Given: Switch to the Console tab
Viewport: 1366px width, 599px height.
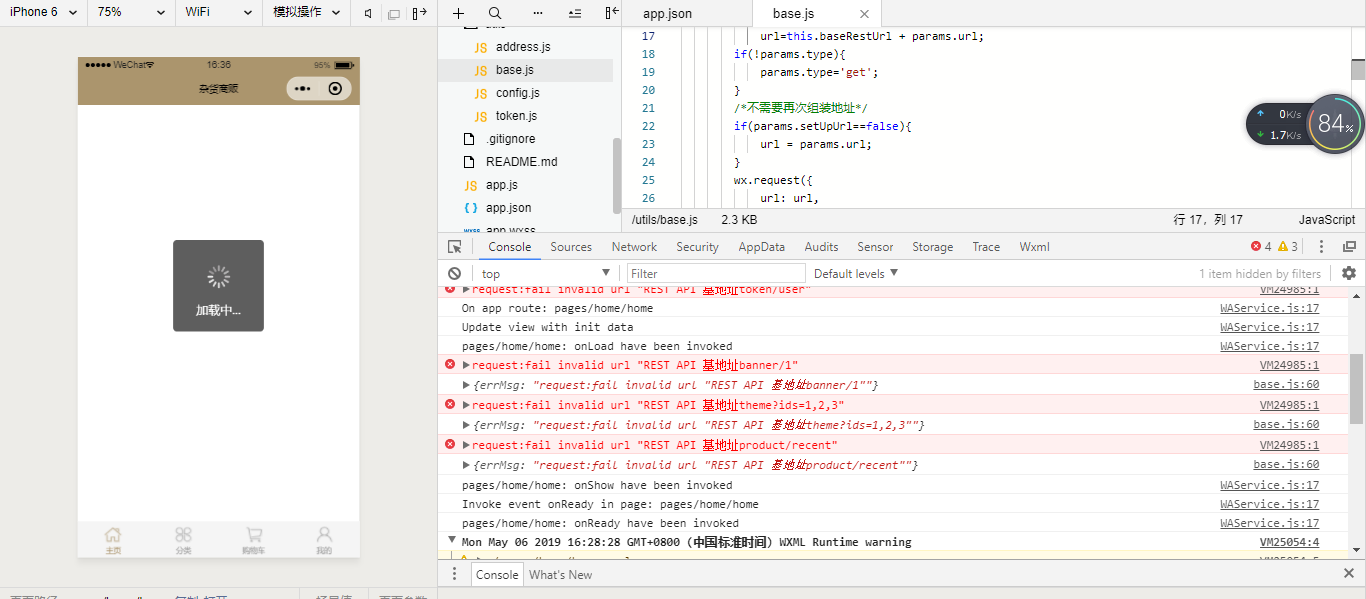Looking at the screenshot, I should point(510,247).
